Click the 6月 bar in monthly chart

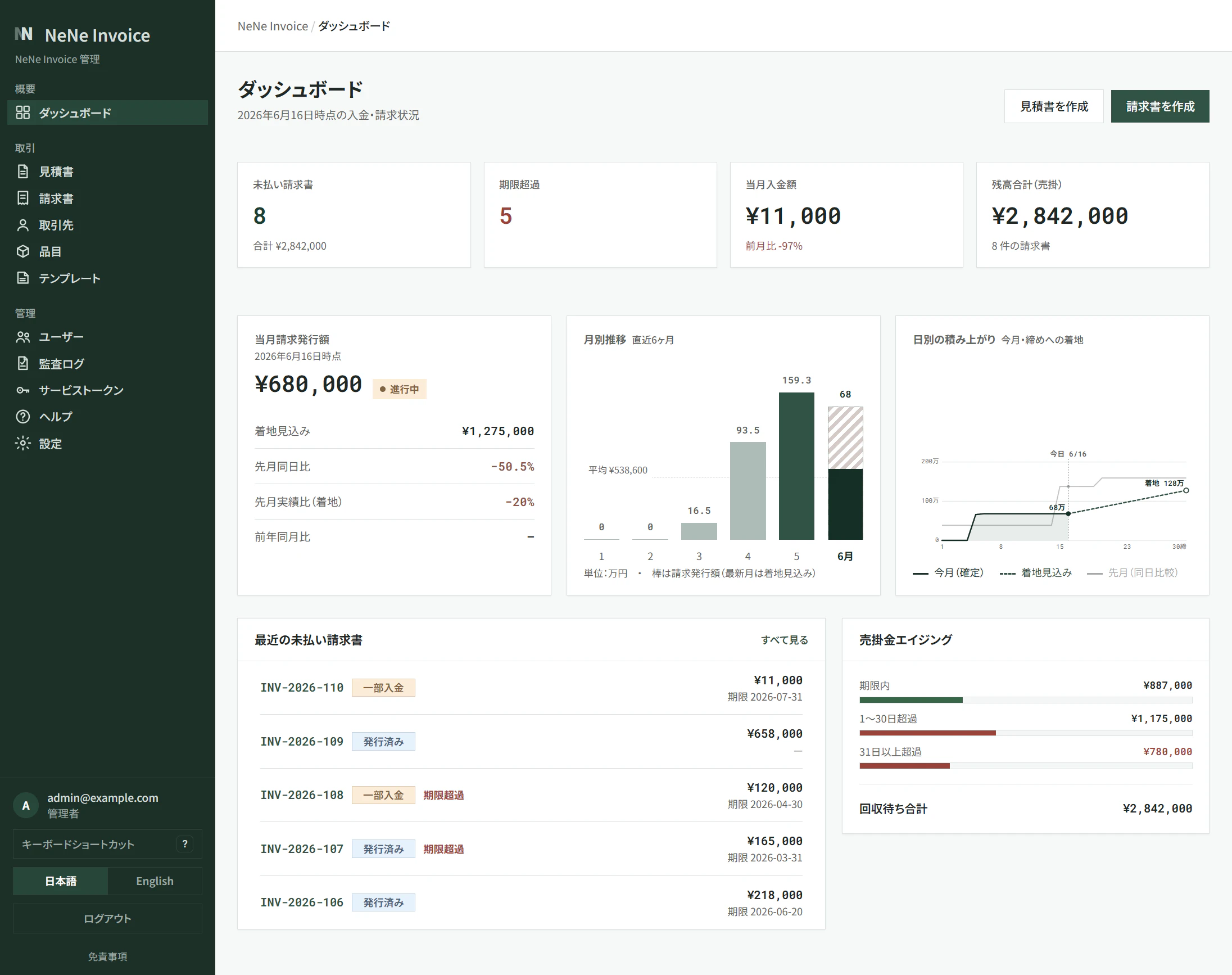coord(845,473)
